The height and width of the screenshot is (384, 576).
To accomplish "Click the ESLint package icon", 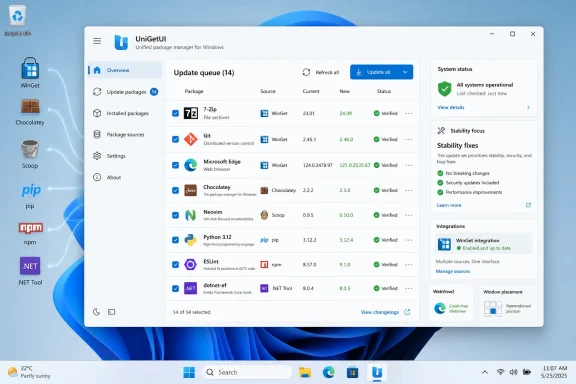I will (x=191, y=264).
